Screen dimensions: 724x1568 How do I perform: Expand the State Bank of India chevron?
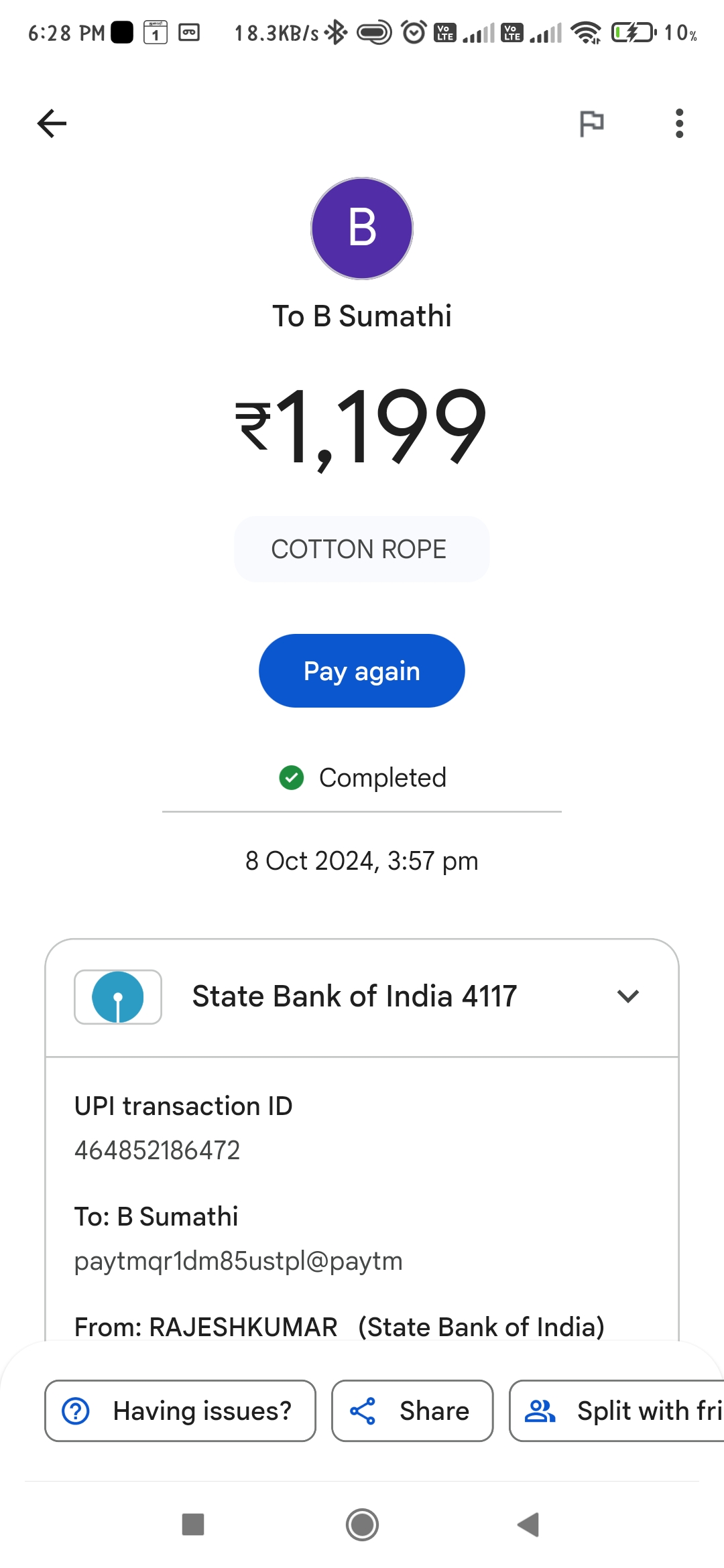pyautogui.click(x=628, y=996)
